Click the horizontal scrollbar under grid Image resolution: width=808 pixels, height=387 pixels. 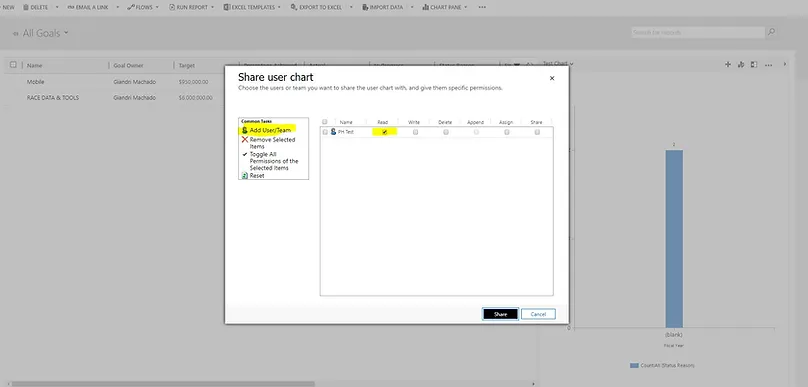click(x=162, y=383)
